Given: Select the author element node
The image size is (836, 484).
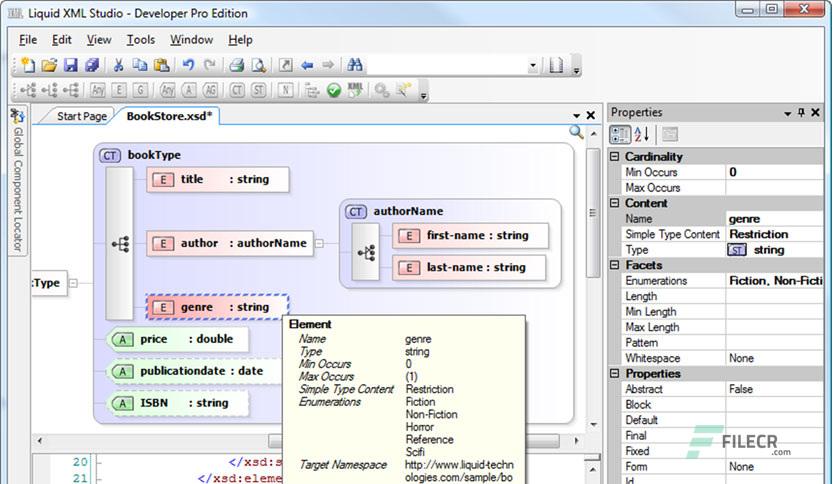Looking at the screenshot, I should coord(230,243).
